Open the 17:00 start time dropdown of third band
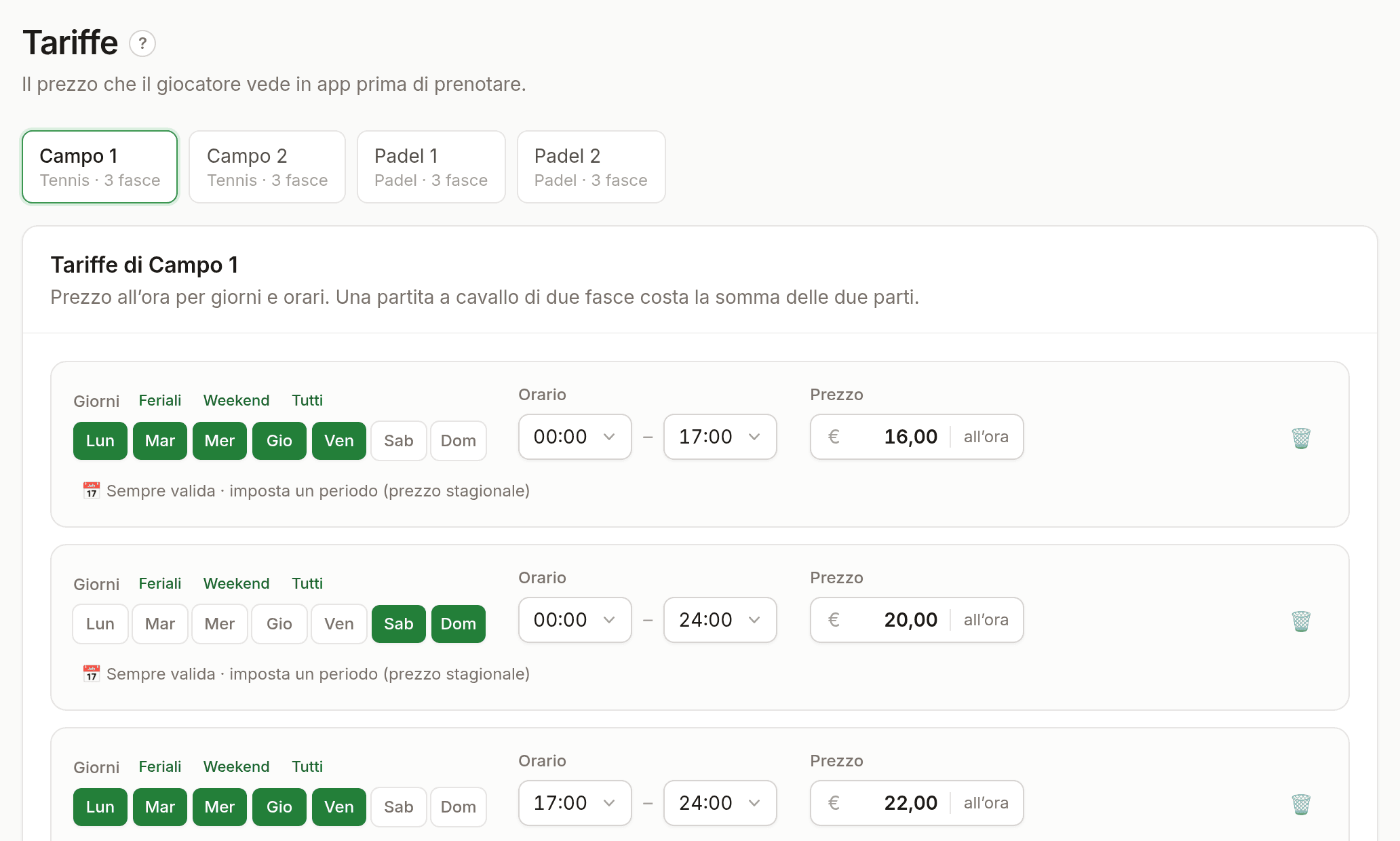1400x841 pixels. 575,803
